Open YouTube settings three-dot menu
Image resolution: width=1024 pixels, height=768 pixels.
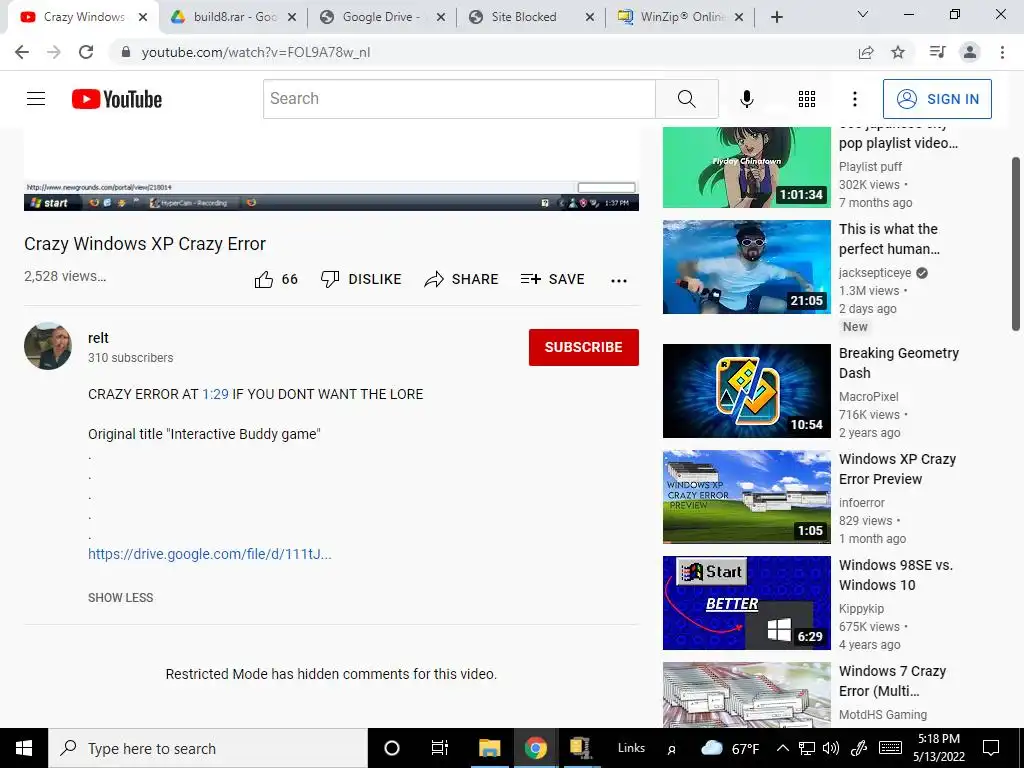tap(854, 99)
